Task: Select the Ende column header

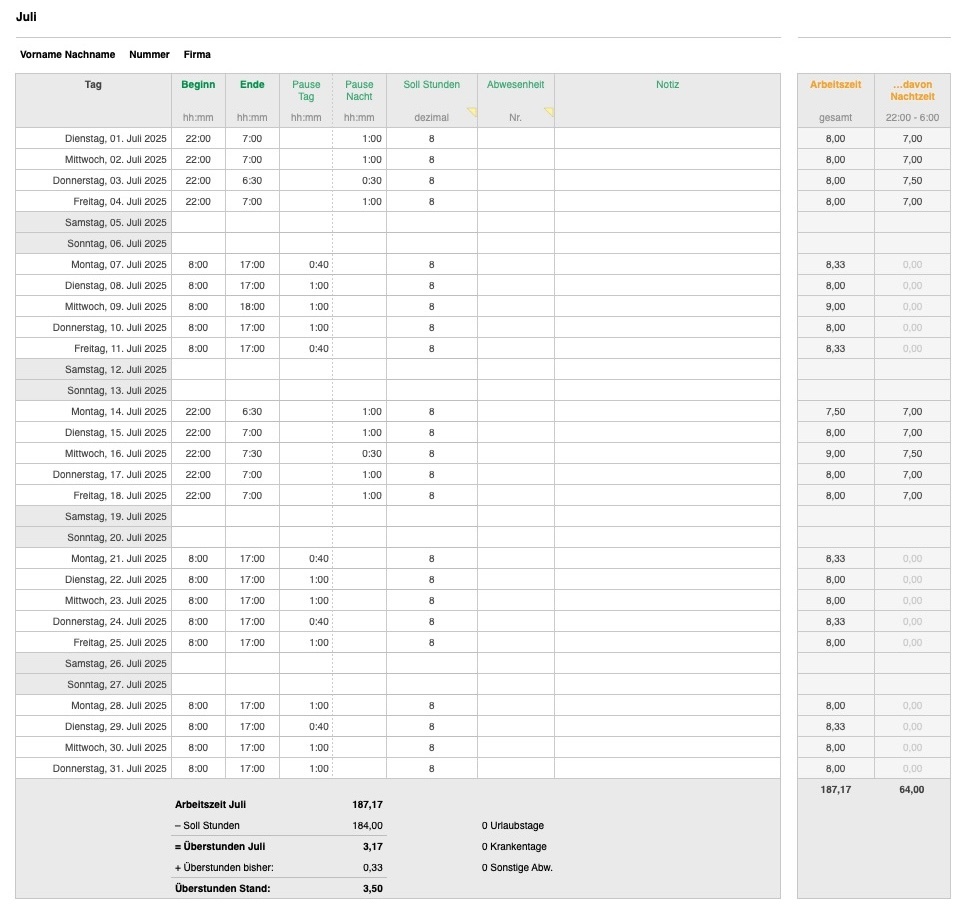Action: tap(252, 85)
